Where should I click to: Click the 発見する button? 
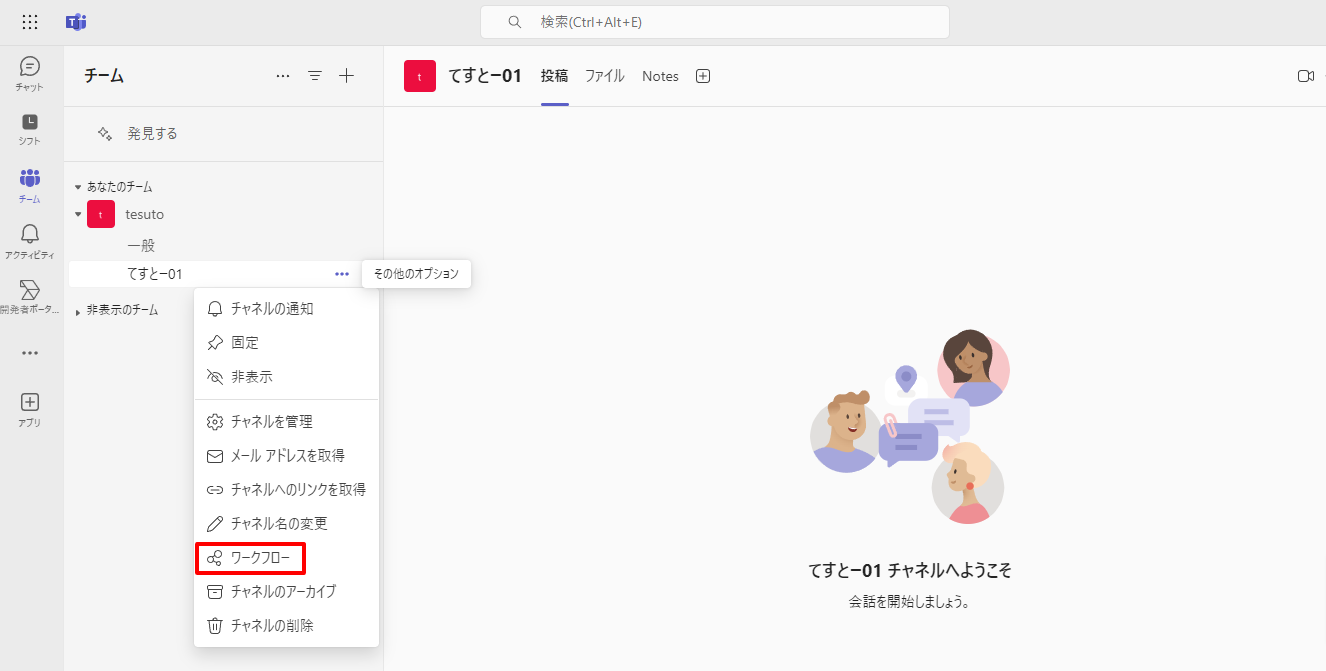click(x=138, y=134)
